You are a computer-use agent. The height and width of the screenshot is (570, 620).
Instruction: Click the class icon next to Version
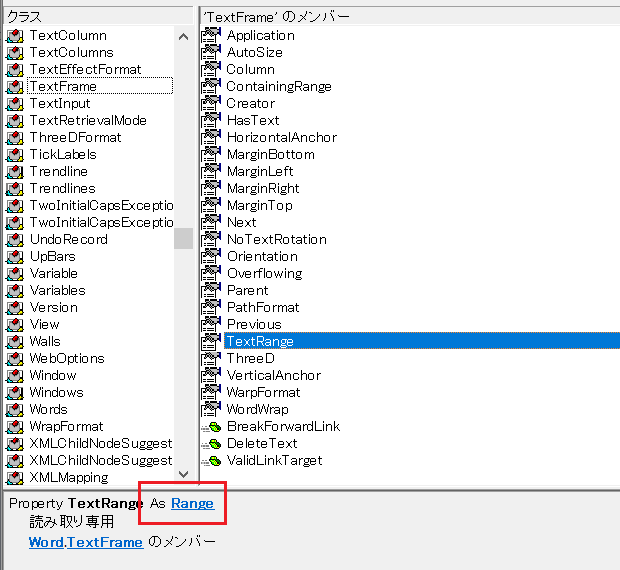point(15,308)
